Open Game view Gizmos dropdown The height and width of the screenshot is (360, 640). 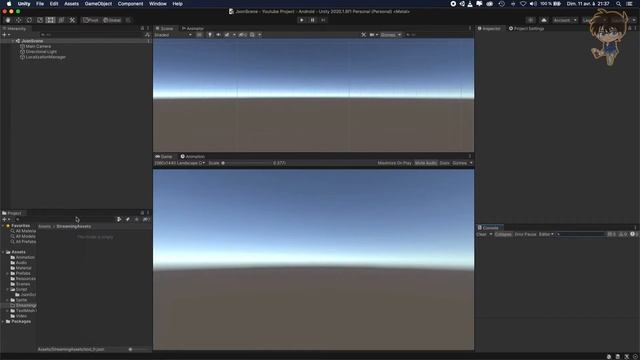coord(462,163)
